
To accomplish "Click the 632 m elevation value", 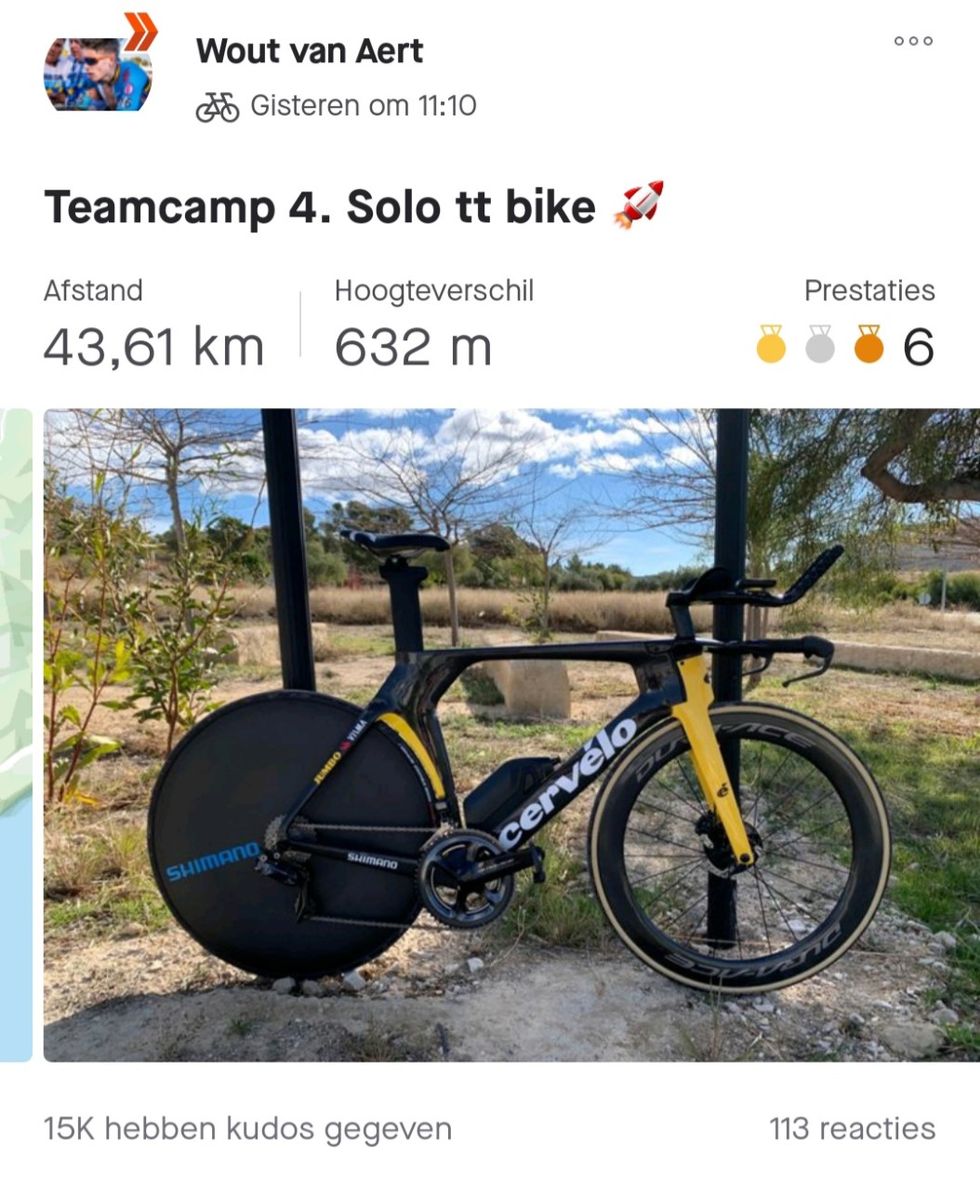I will [x=413, y=348].
